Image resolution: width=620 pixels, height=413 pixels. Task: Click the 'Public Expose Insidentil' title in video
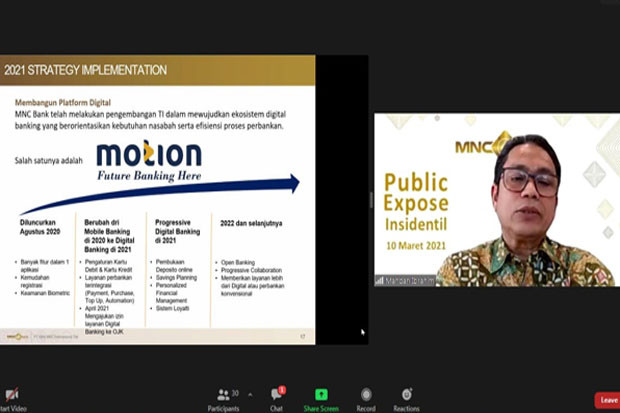pyautogui.click(x=416, y=202)
